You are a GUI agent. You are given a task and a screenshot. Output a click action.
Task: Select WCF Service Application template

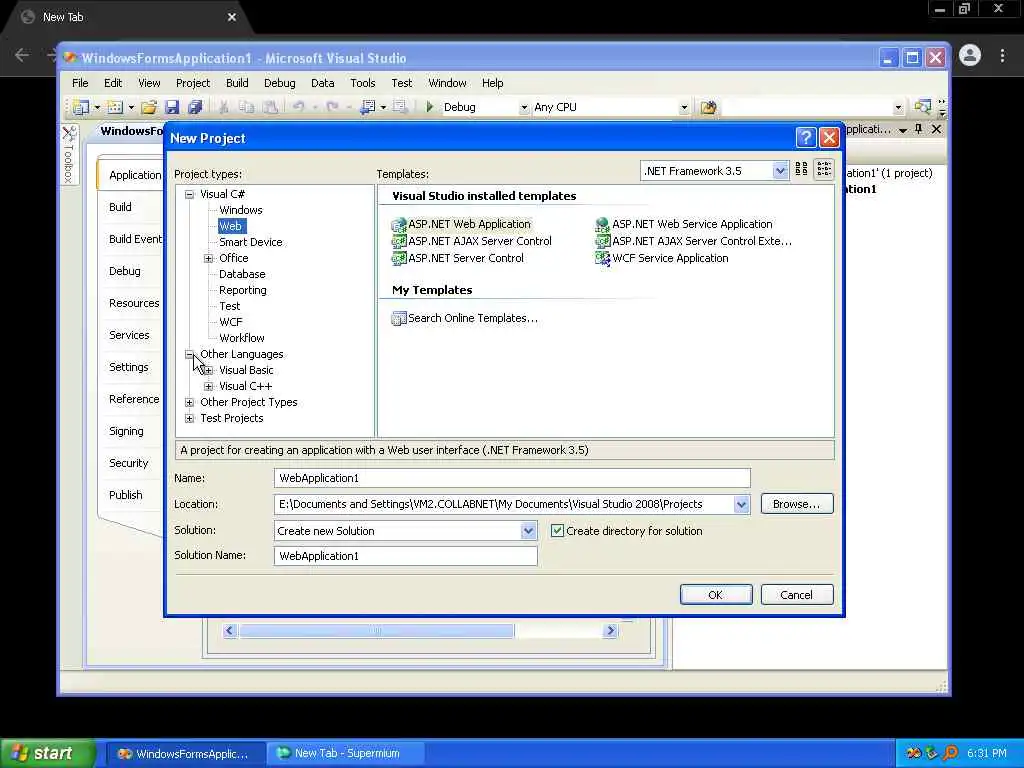click(662, 258)
